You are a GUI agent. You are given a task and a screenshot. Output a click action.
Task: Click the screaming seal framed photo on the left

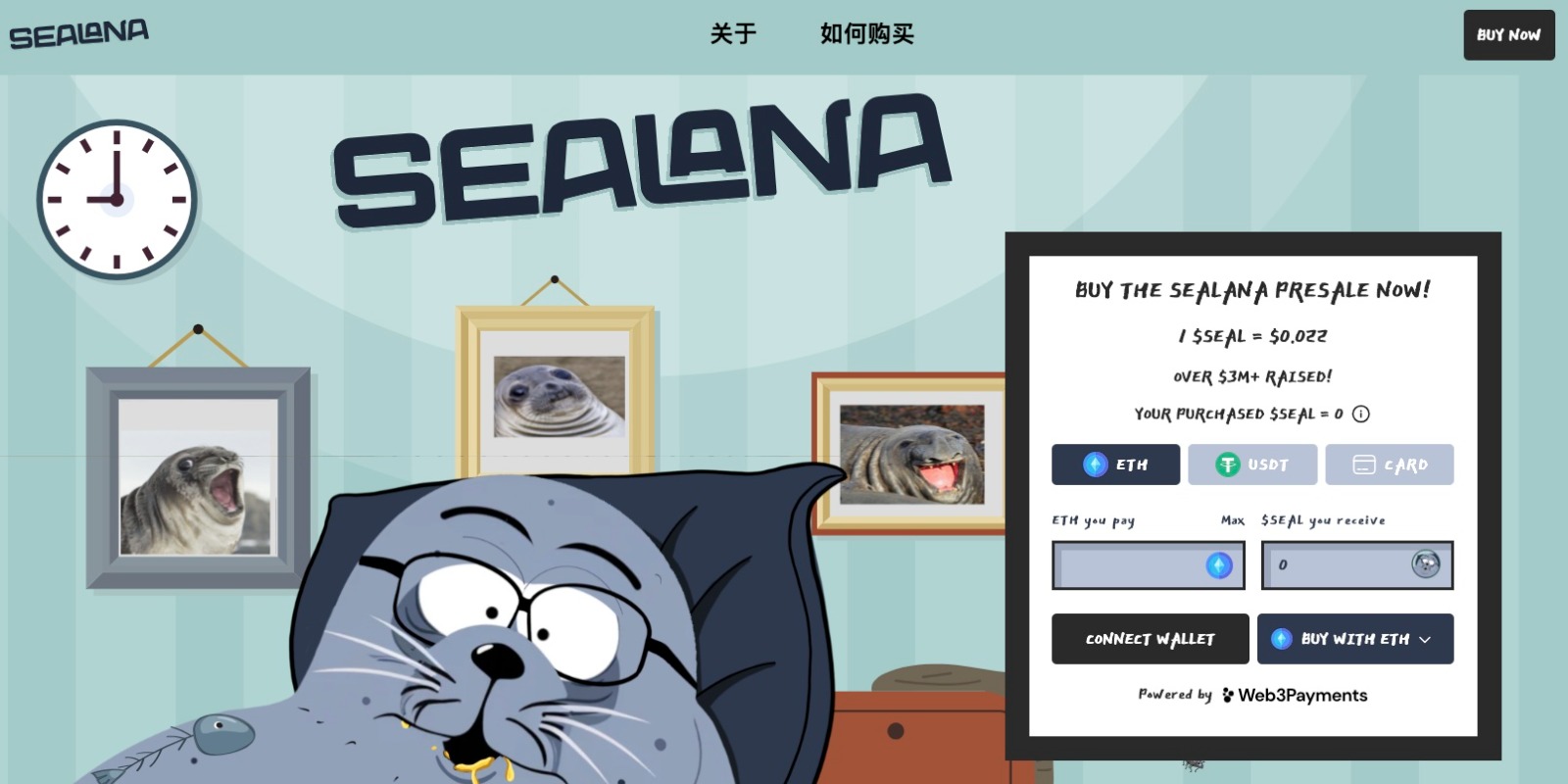[x=199, y=477]
